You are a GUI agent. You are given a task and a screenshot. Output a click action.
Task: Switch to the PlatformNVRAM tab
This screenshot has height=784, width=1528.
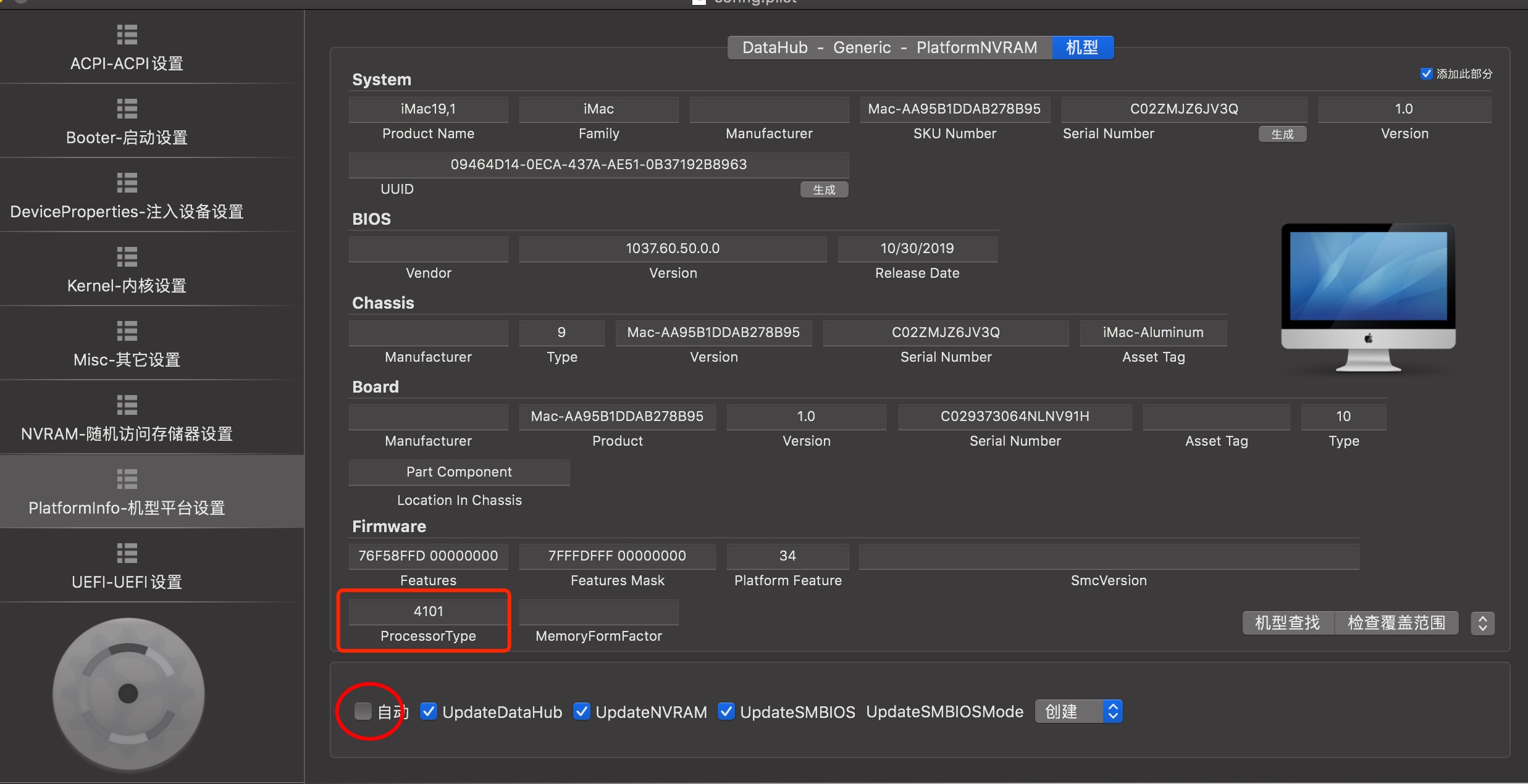pyautogui.click(x=976, y=48)
